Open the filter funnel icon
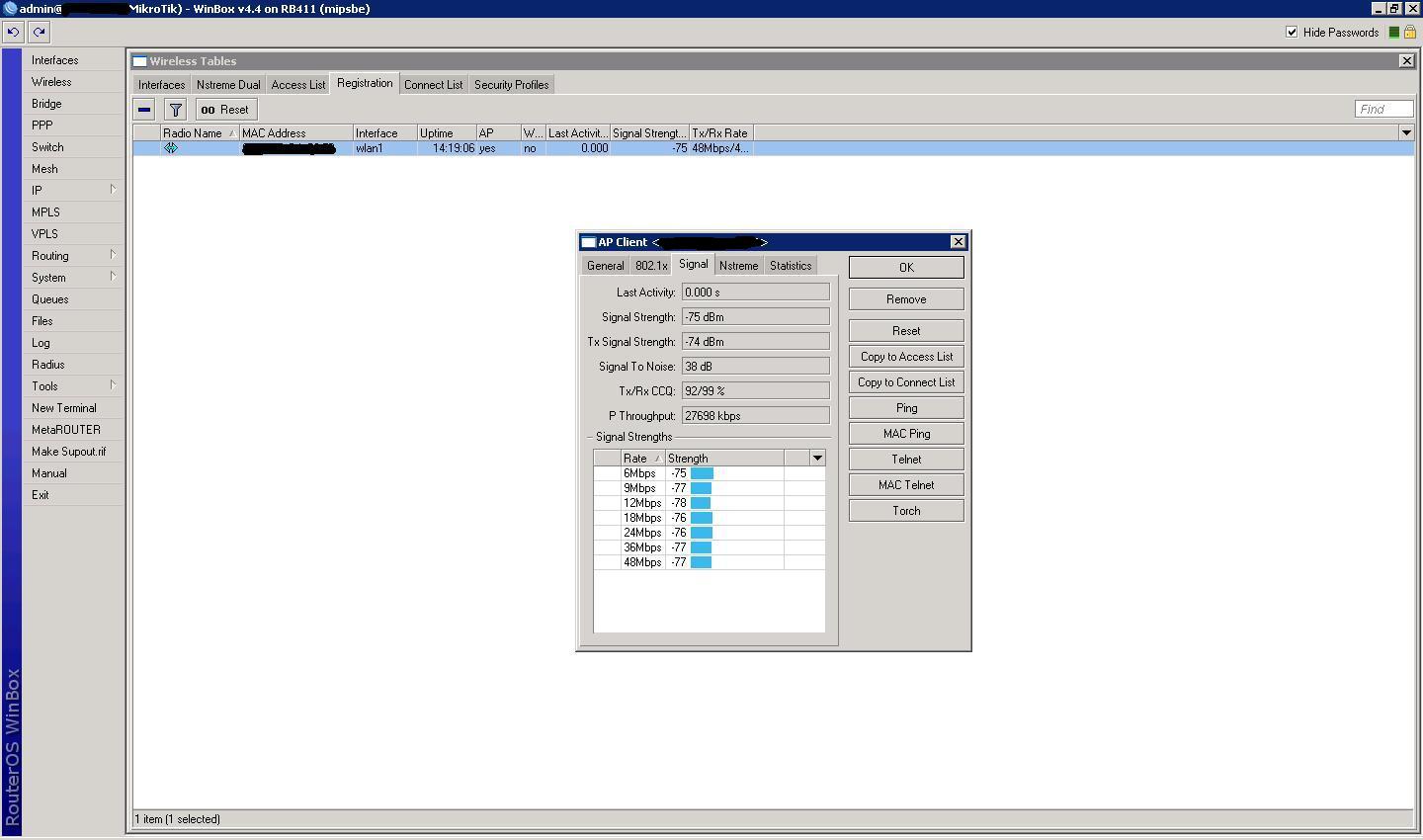 pos(175,110)
